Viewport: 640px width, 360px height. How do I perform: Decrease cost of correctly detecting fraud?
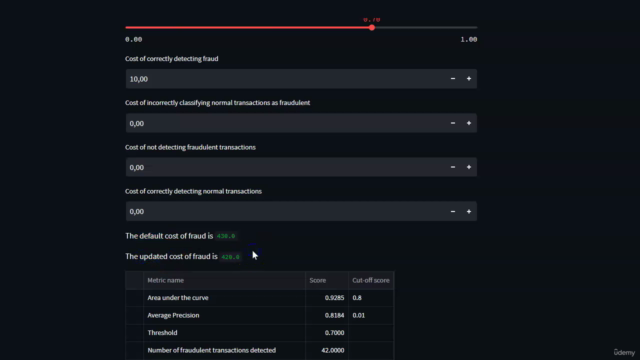(453, 79)
